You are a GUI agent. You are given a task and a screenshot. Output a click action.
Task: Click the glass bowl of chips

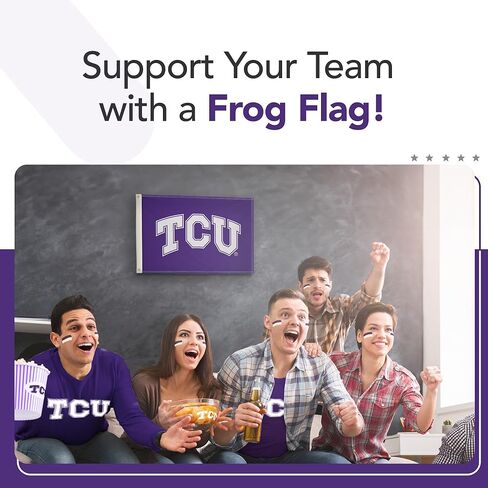click(x=194, y=413)
